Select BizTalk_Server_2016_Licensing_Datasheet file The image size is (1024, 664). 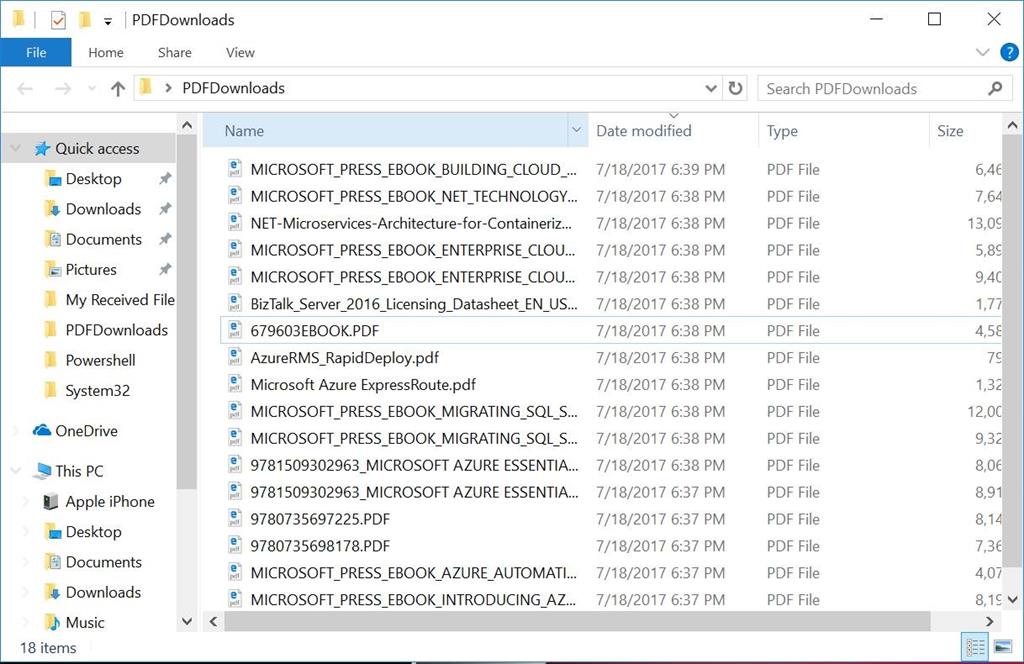pyautogui.click(x=414, y=304)
